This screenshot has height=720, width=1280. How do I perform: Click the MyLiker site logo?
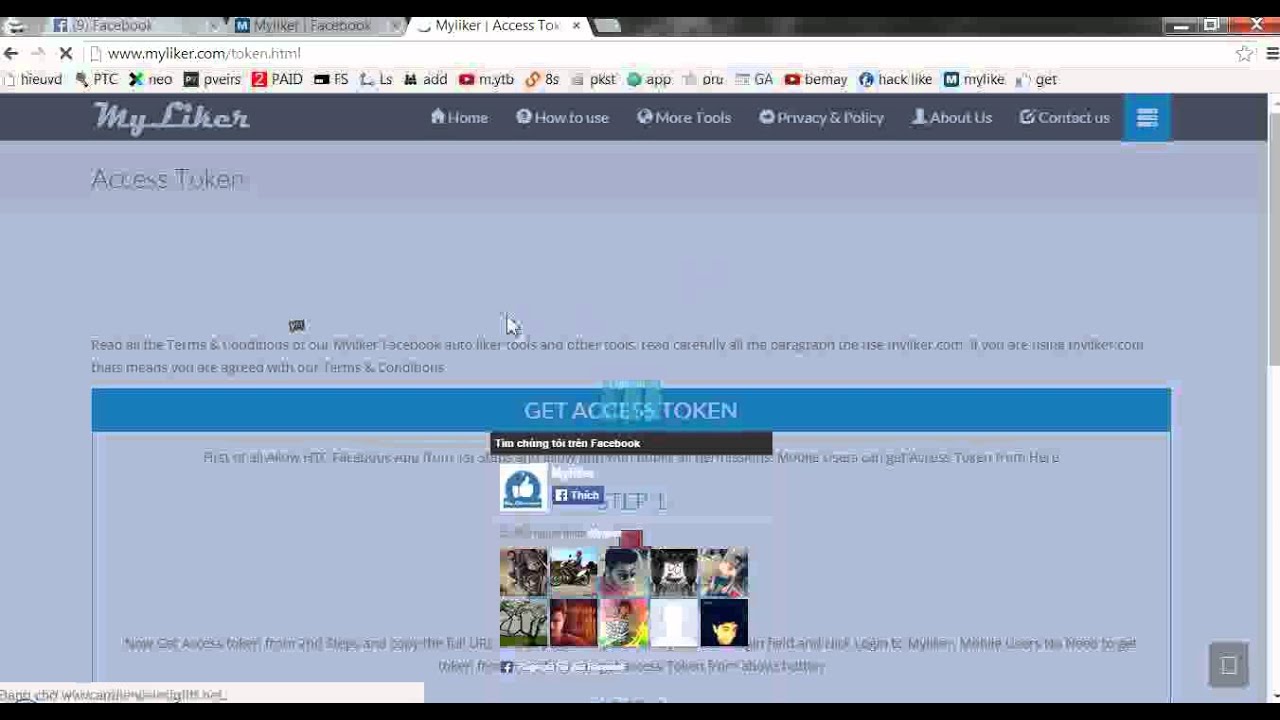(x=172, y=118)
